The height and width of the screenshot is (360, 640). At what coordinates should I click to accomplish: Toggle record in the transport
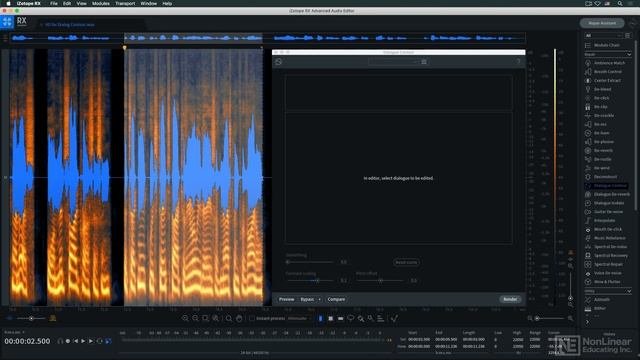click(x=68, y=341)
